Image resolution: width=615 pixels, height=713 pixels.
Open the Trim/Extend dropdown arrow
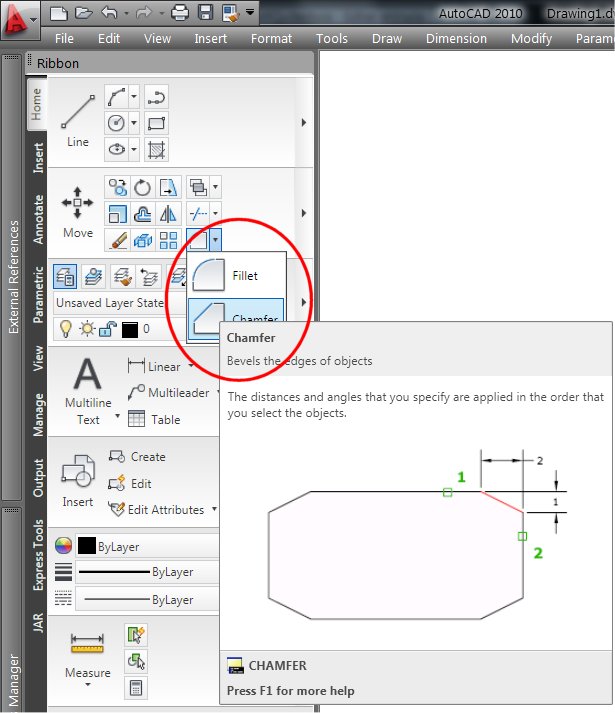pos(216,213)
